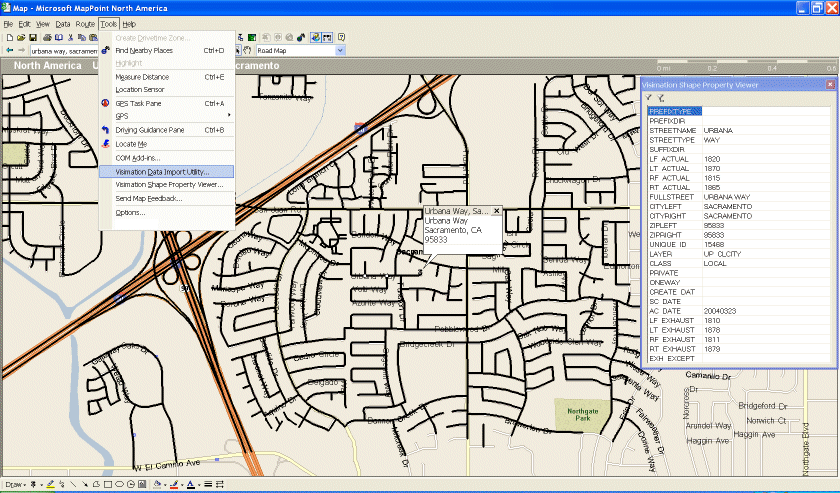Select the Line drawing tool

(73, 484)
